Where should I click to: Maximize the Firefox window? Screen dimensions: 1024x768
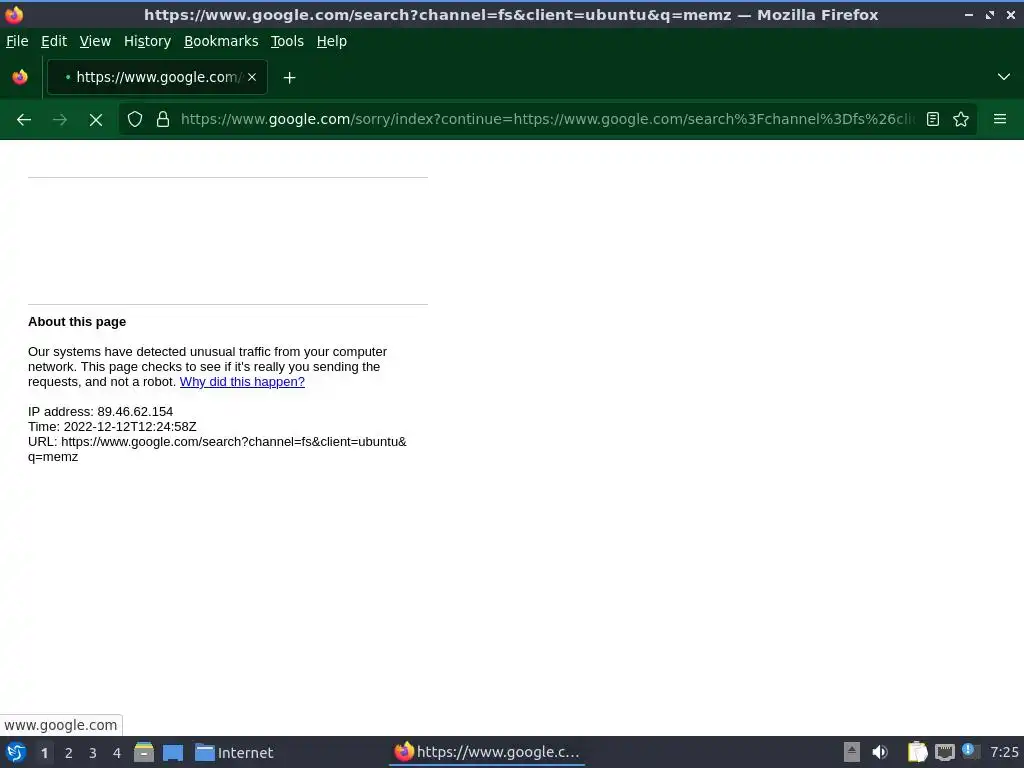(x=990, y=15)
